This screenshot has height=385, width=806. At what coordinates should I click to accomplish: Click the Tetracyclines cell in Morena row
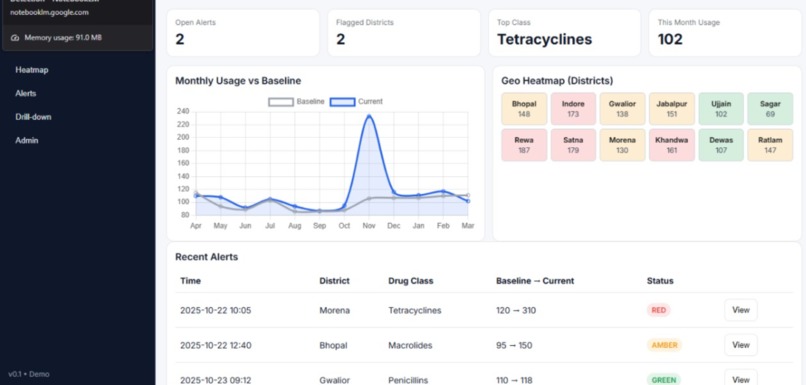coord(414,310)
